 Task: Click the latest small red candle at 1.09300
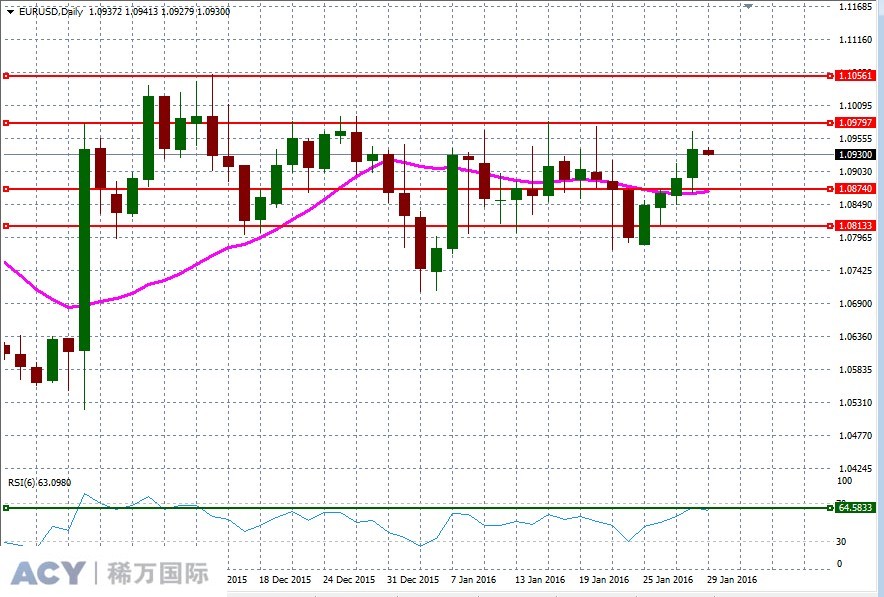pos(708,152)
